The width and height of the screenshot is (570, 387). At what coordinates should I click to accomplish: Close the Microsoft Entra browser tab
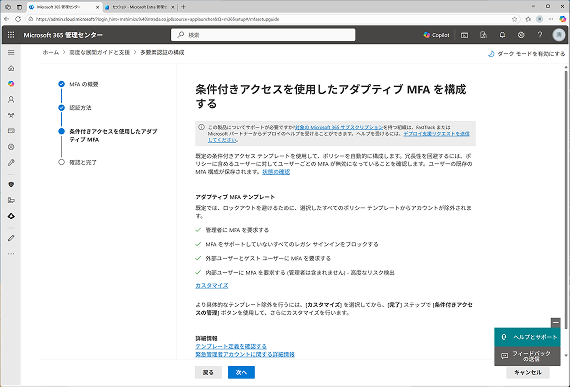point(173,7)
